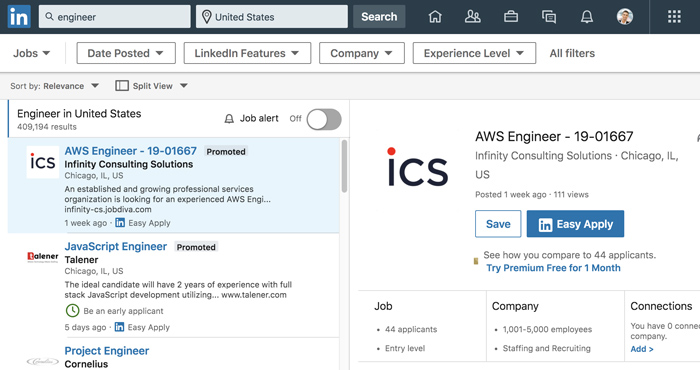
Task: Click 'Be an early applicant' text
Action: point(123,311)
